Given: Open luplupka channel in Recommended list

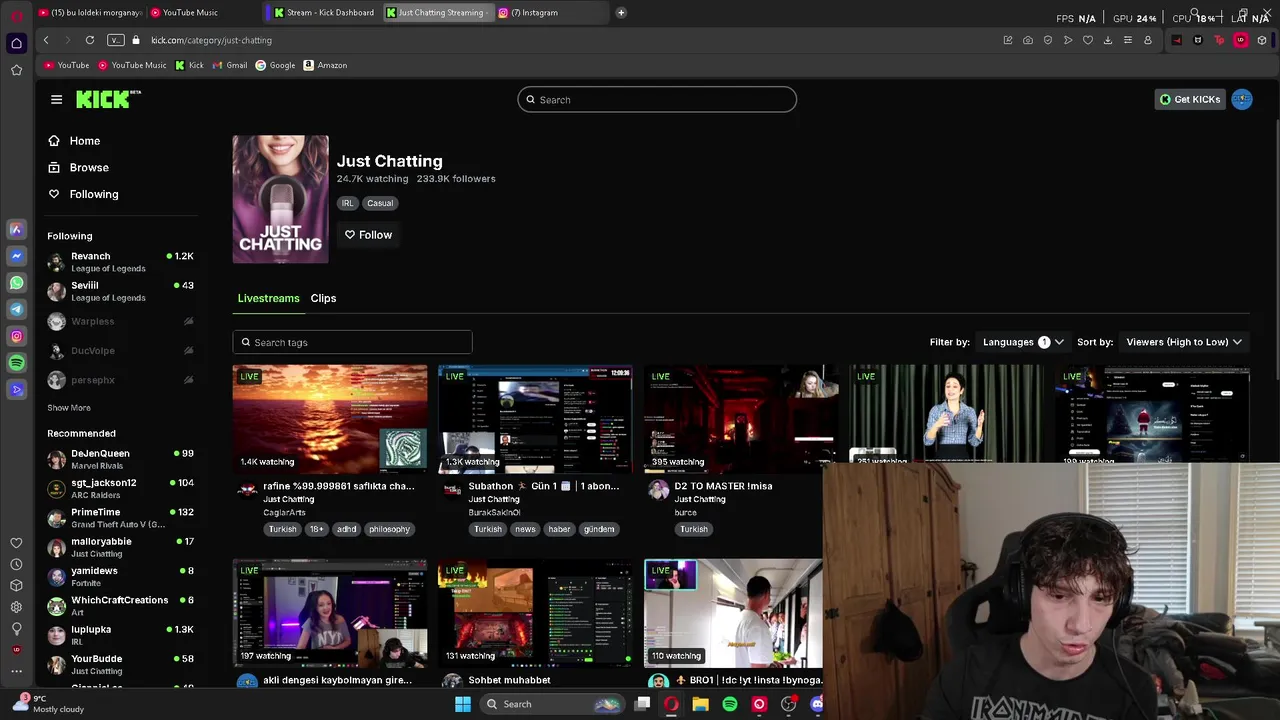Looking at the screenshot, I should 120,635.
